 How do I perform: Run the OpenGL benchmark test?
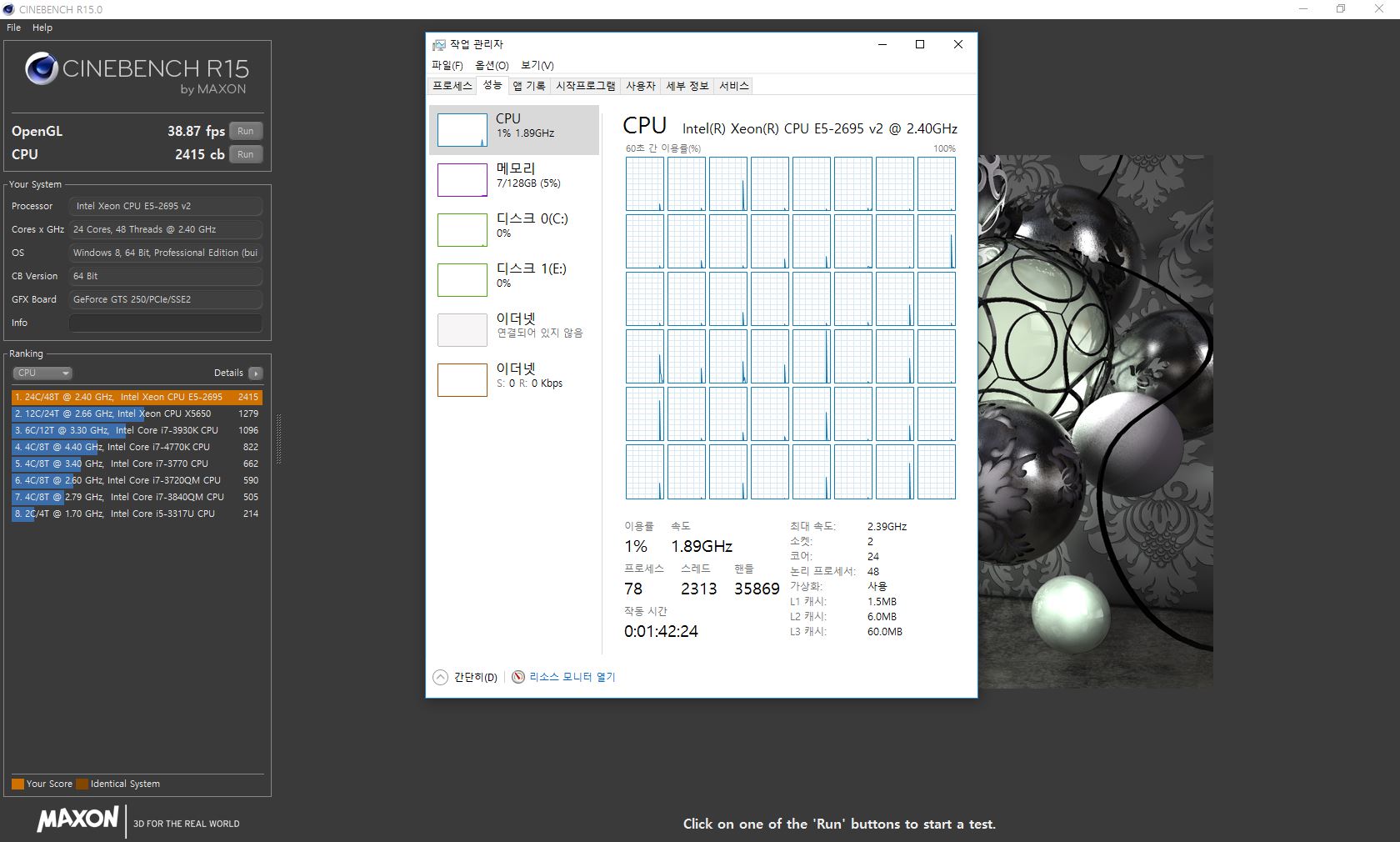(245, 131)
